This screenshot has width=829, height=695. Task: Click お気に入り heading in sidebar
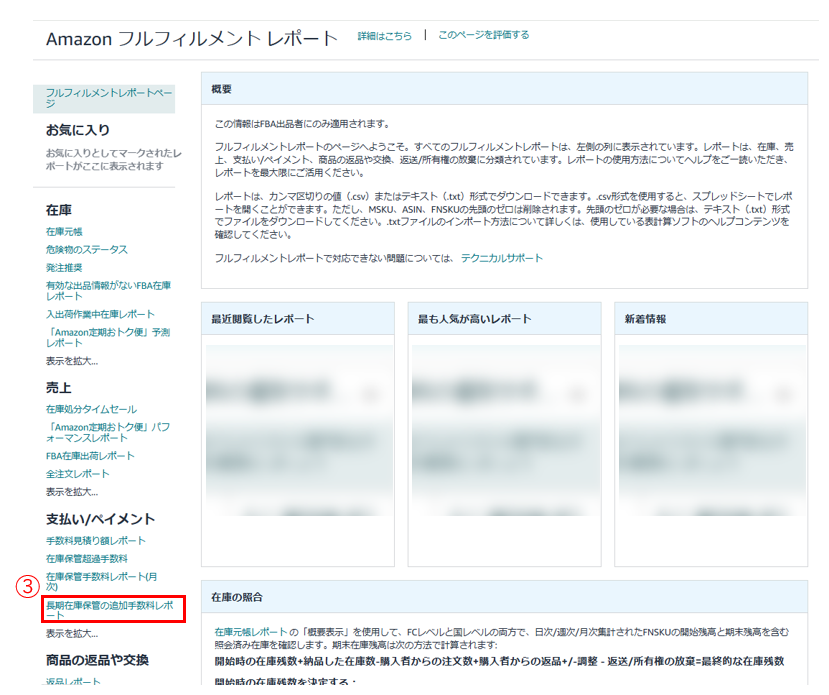pyautogui.click(x=78, y=130)
